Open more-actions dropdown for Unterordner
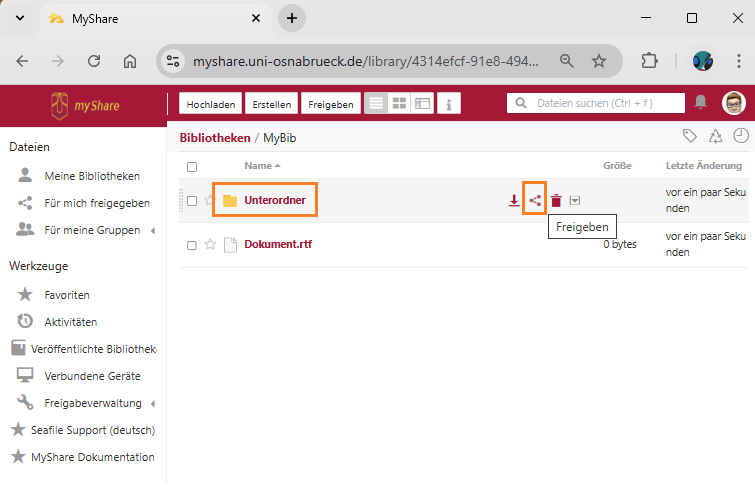Screen dimensions: 755x495 [x=574, y=201]
